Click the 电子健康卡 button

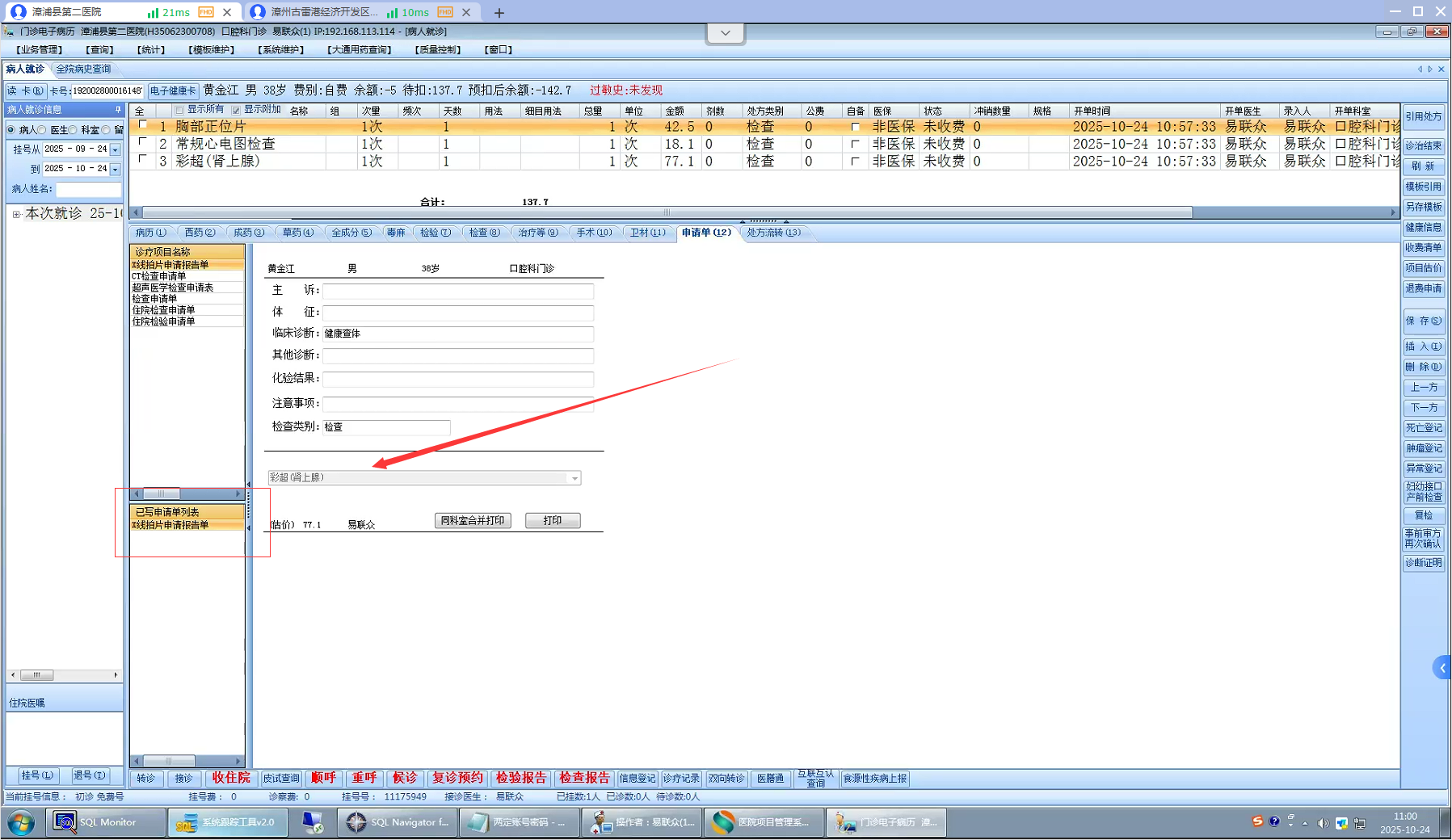(x=173, y=90)
